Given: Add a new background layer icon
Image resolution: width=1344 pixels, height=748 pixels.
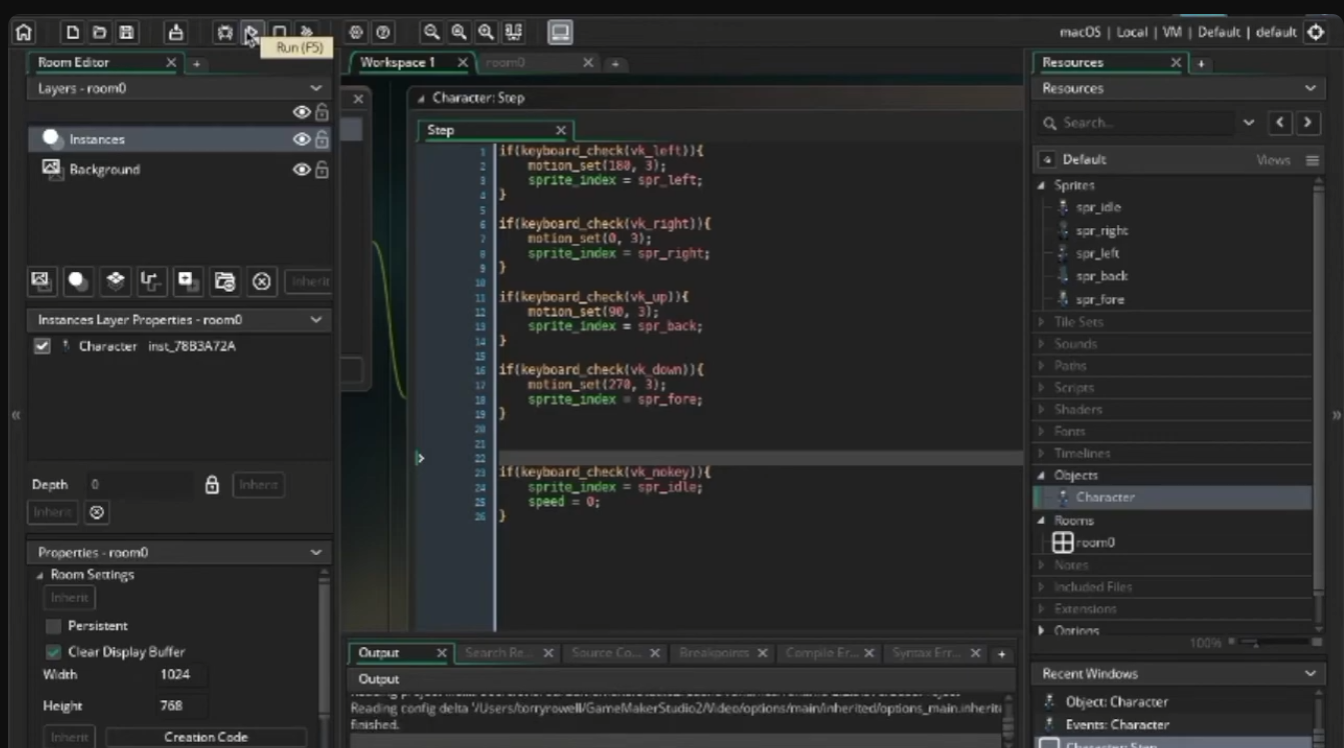Looking at the screenshot, I should (x=41, y=281).
